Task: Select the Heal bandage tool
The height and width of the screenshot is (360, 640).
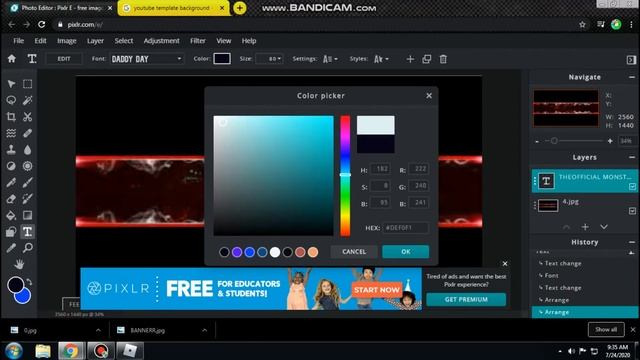Action: pos(27,133)
